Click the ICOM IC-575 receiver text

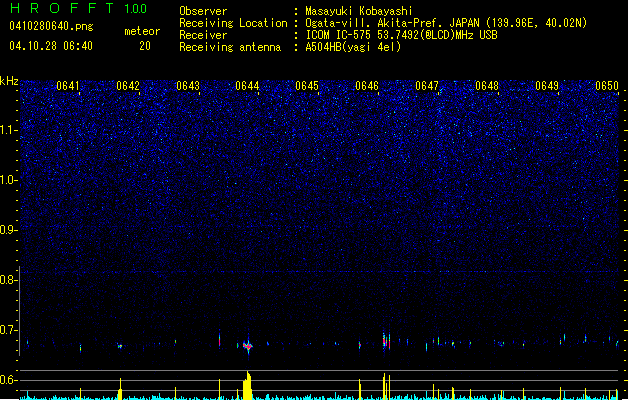pyautogui.click(x=401, y=35)
